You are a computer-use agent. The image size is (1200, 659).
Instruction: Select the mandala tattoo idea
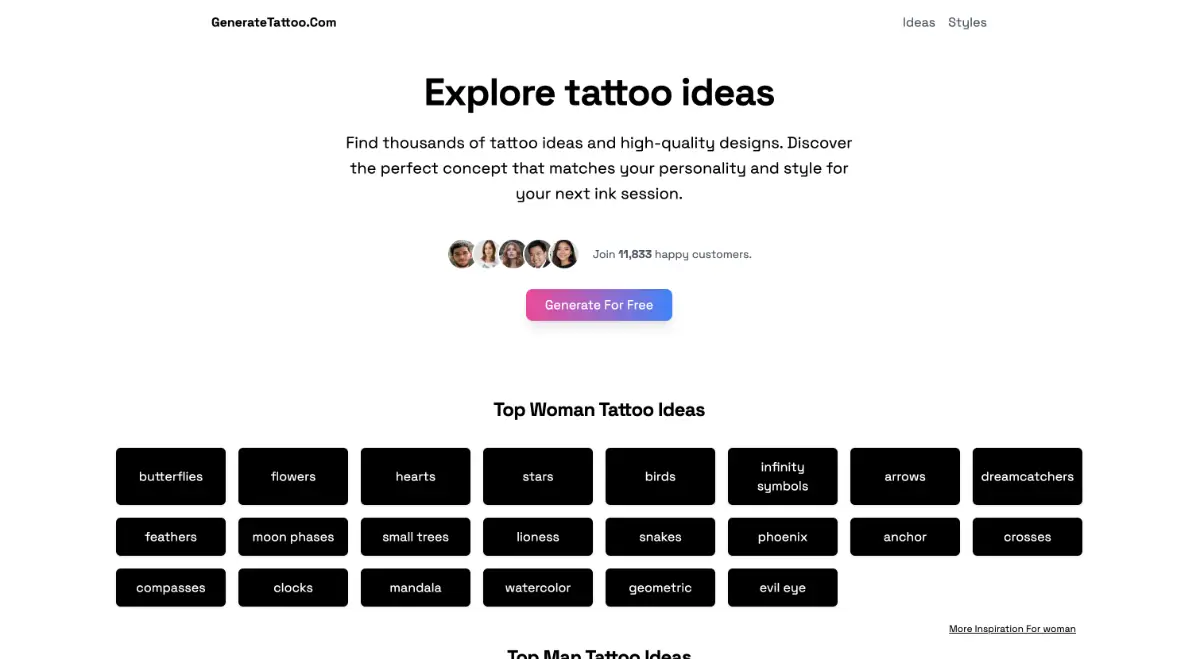tap(415, 587)
